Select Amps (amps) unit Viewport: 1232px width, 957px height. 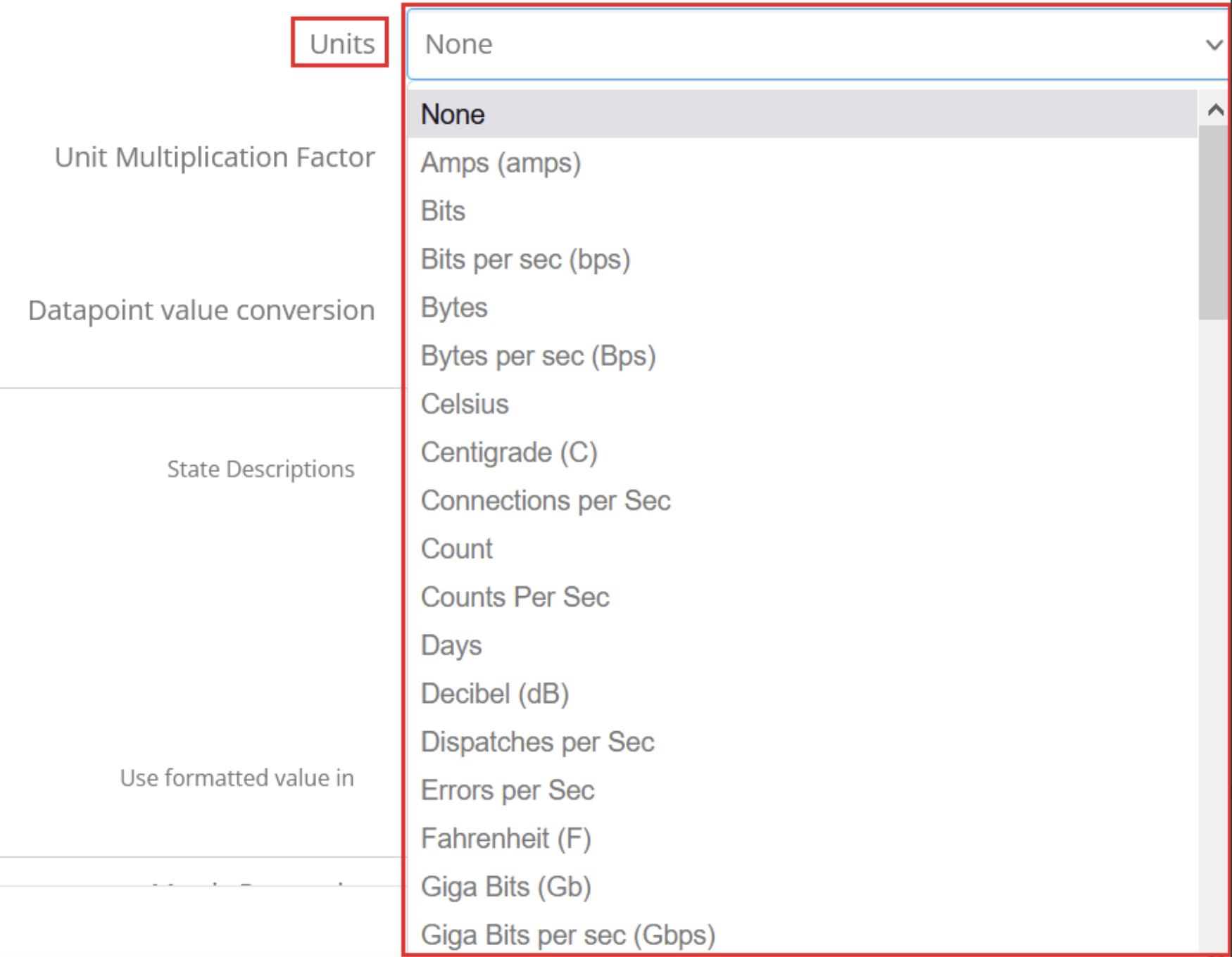point(501,163)
